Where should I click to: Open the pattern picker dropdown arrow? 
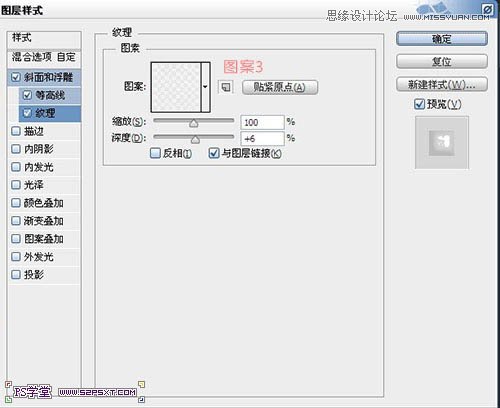tap(205, 87)
